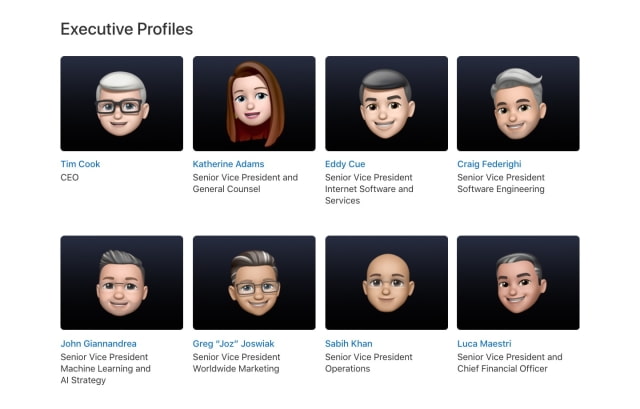Open the Craig Federighi name link
Image resolution: width=640 pixels, height=409 pixels.
(x=489, y=164)
